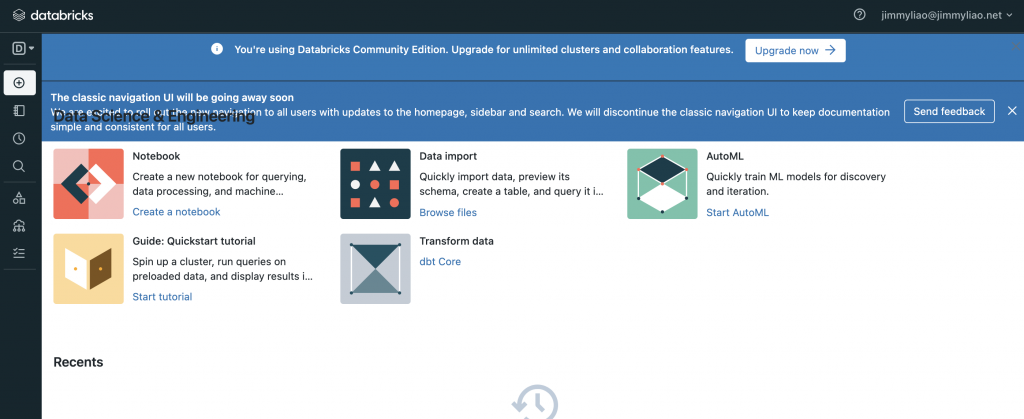Click the upgrade text in Community Edition banner
The width and height of the screenshot is (1024, 419).
coord(484,50)
